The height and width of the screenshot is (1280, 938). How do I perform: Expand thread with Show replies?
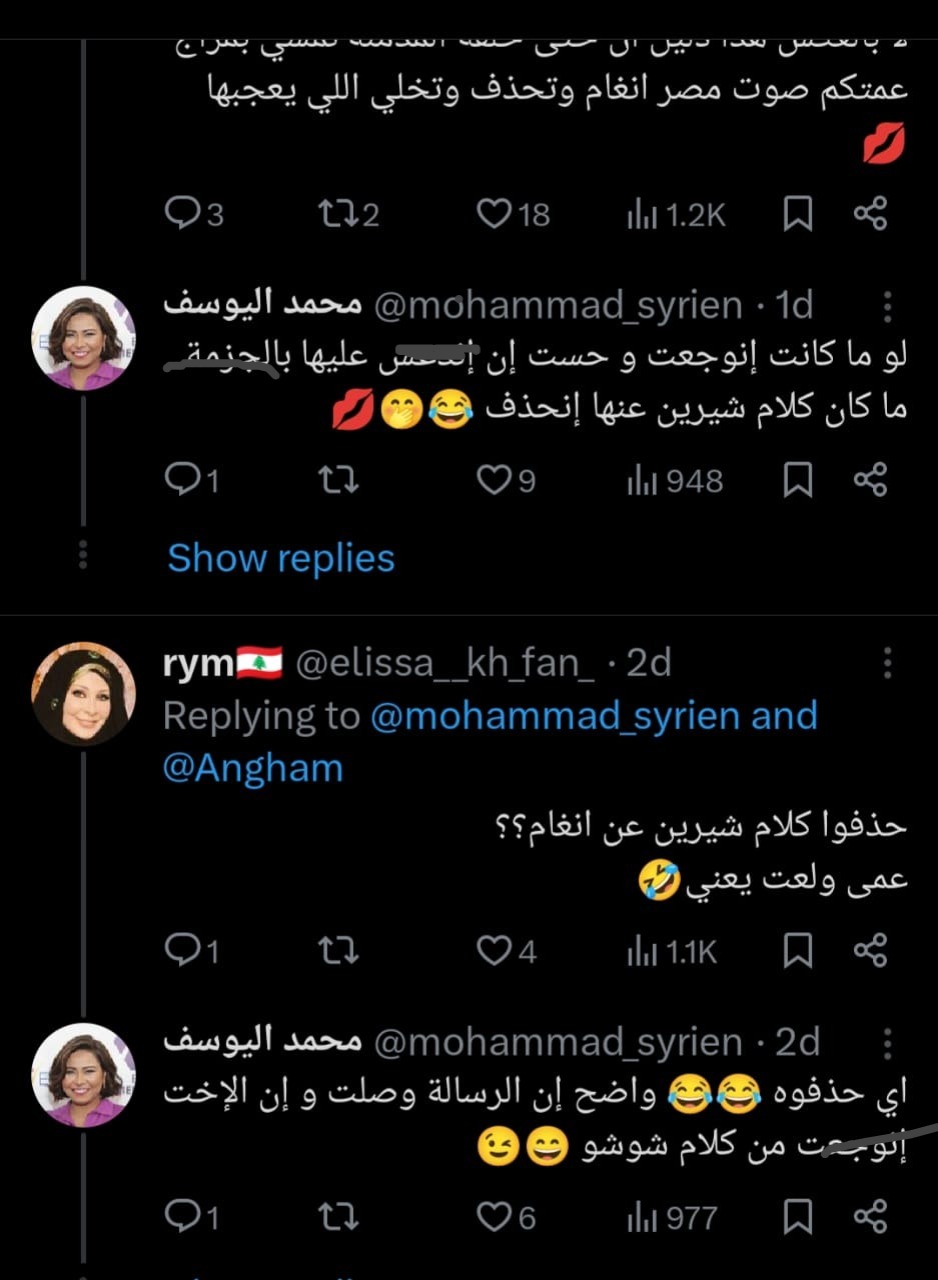pyautogui.click(x=281, y=558)
